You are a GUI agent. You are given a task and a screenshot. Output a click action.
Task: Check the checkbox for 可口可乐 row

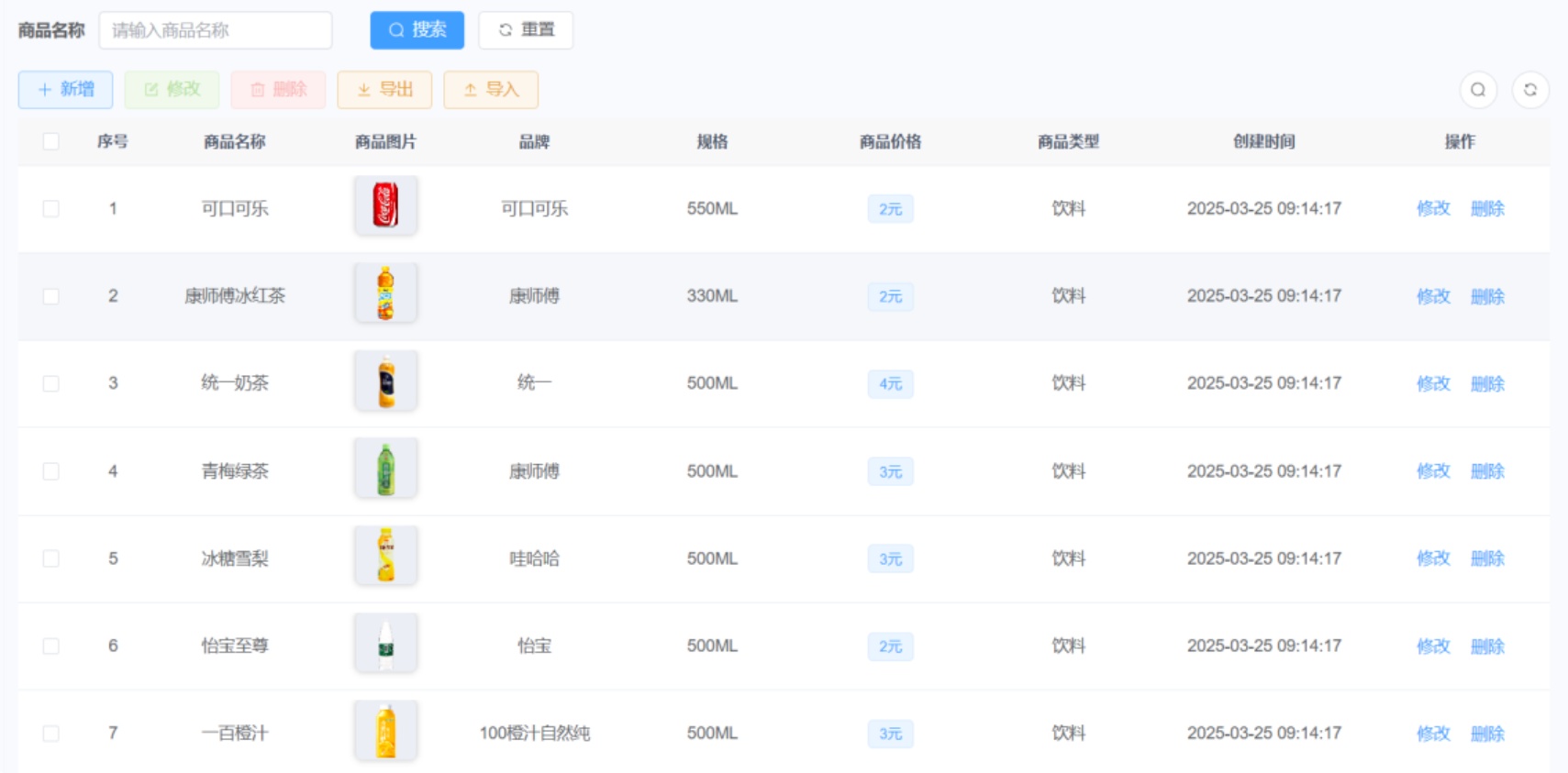click(51, 209)
